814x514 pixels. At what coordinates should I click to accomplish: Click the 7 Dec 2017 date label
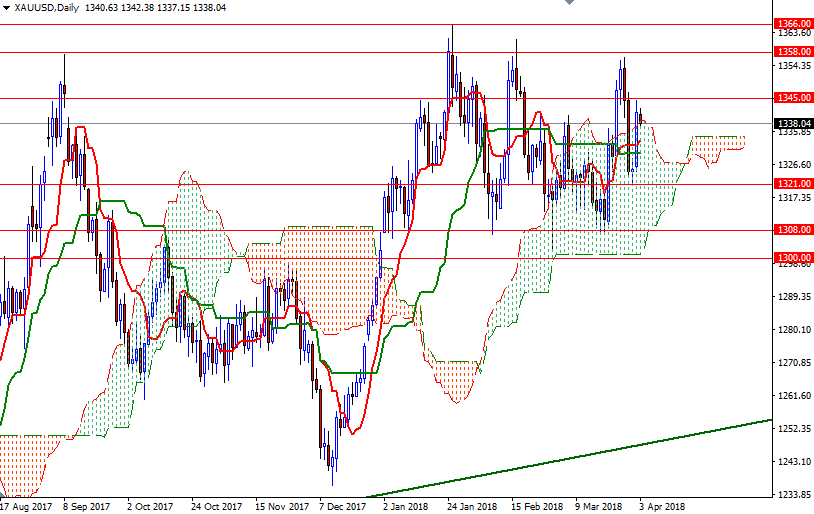[343, 506]
